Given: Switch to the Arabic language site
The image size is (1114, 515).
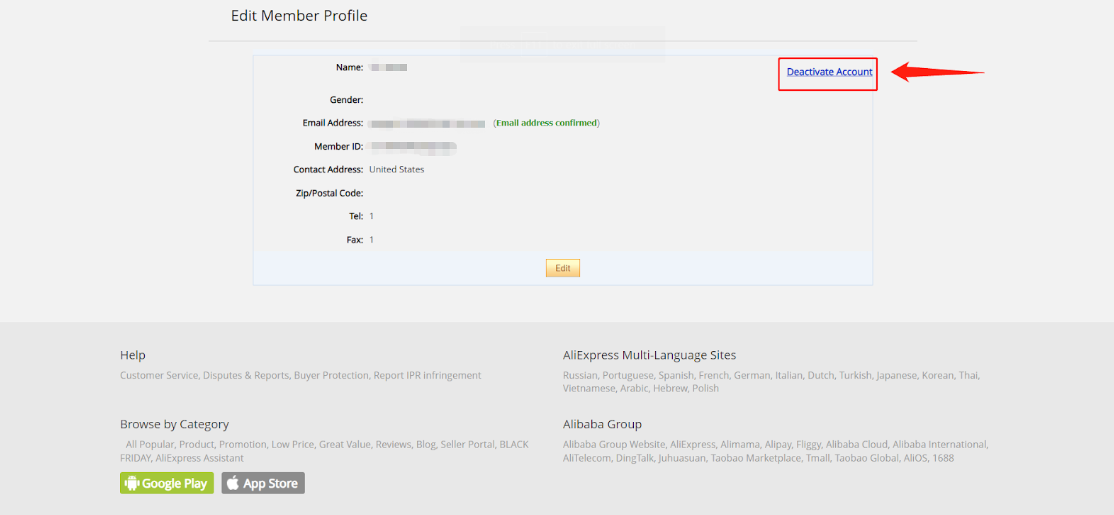Looking at the screenshot, I should pos(634,389).
